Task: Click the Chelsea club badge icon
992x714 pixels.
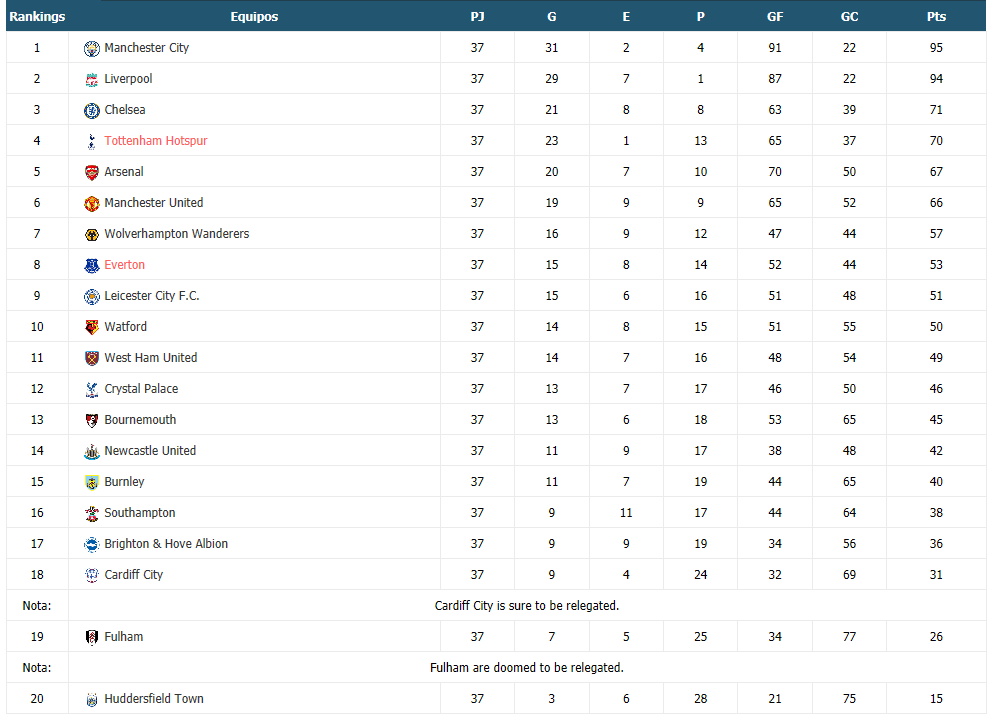Action: coord(92,110)
